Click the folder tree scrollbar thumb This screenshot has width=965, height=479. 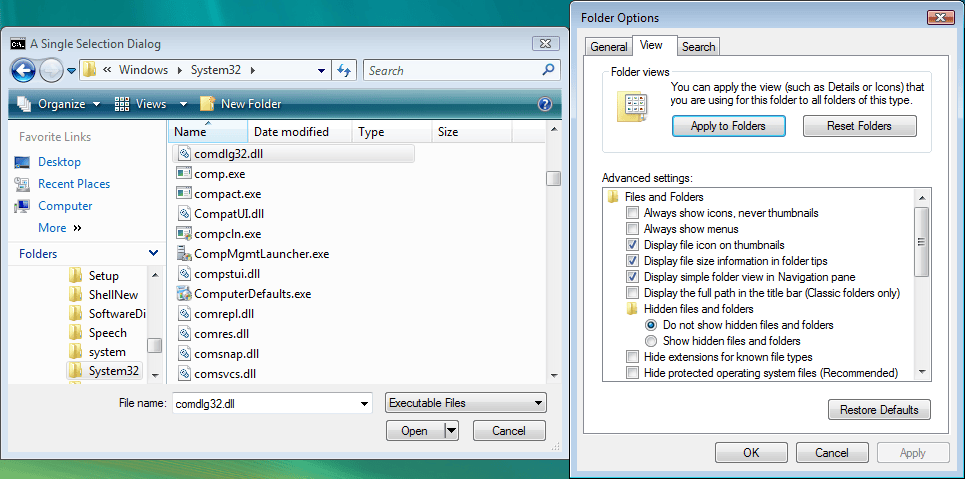pyautogui.click(x=154, y=345)
